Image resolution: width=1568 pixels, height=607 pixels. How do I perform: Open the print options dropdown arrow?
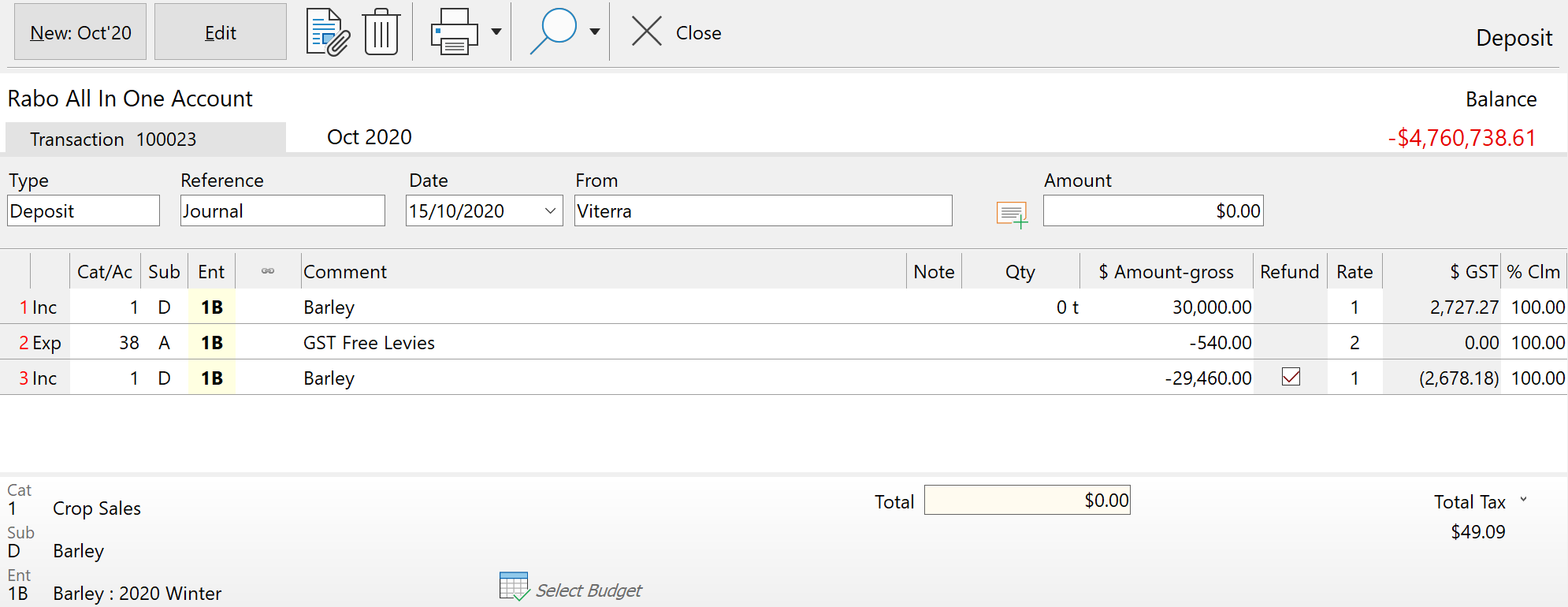496,32
